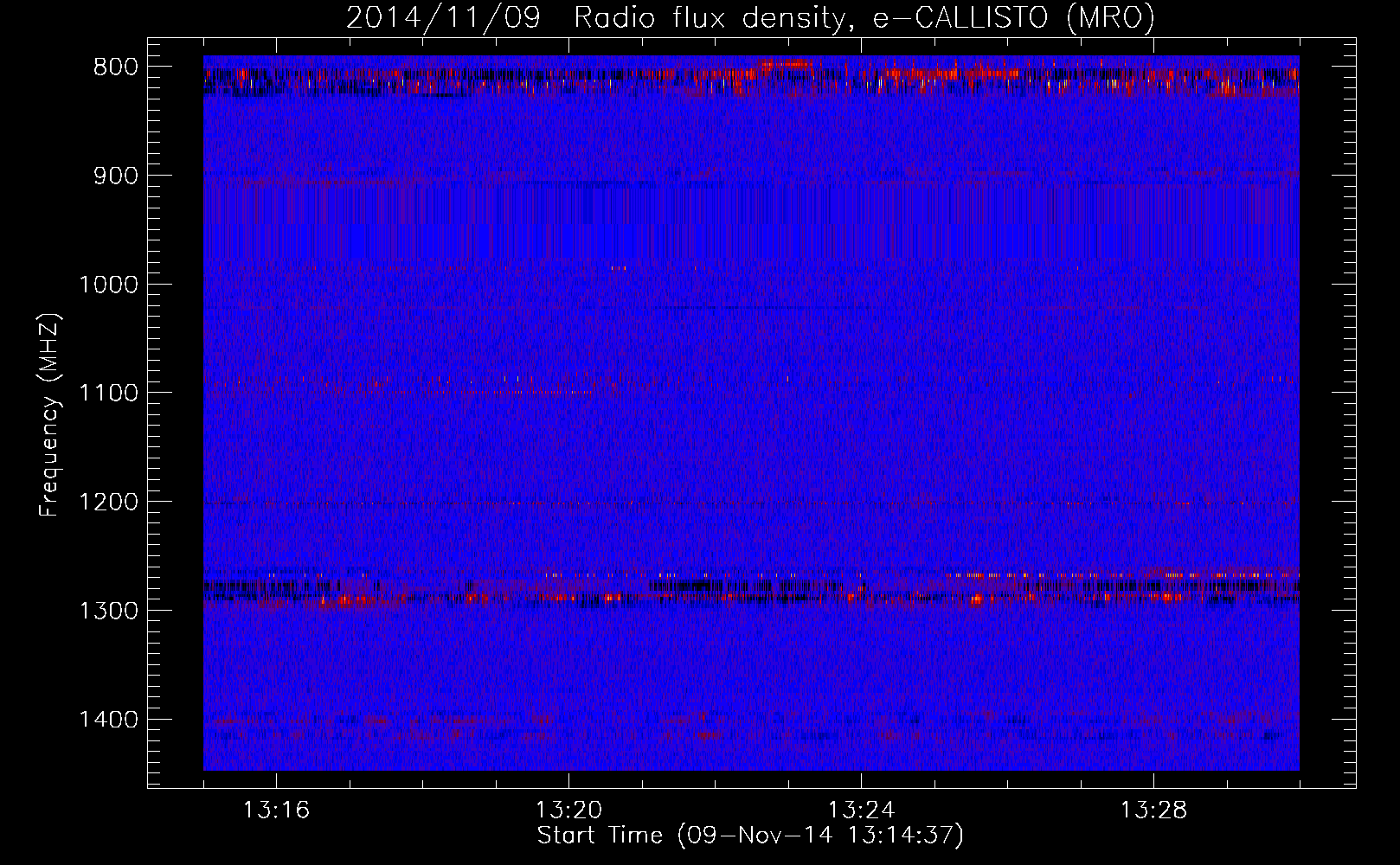Select the 900 frequency tick label
Screen dimensions: 1400x865
click(x=115, y=176)
